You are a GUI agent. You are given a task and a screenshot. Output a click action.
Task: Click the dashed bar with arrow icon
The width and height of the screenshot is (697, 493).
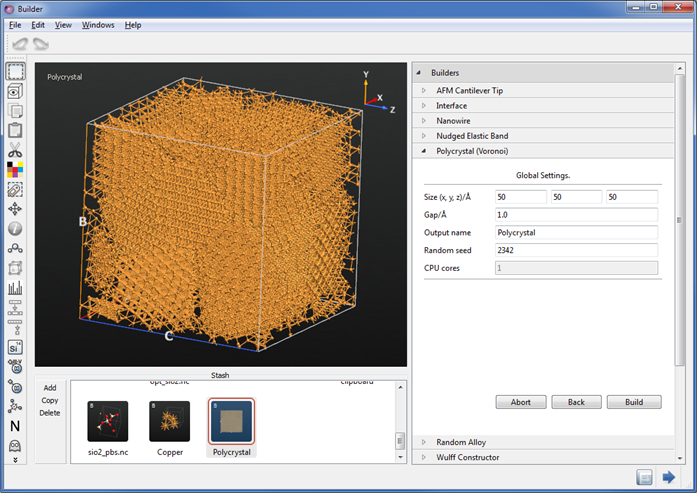click(x=15, y=327)
